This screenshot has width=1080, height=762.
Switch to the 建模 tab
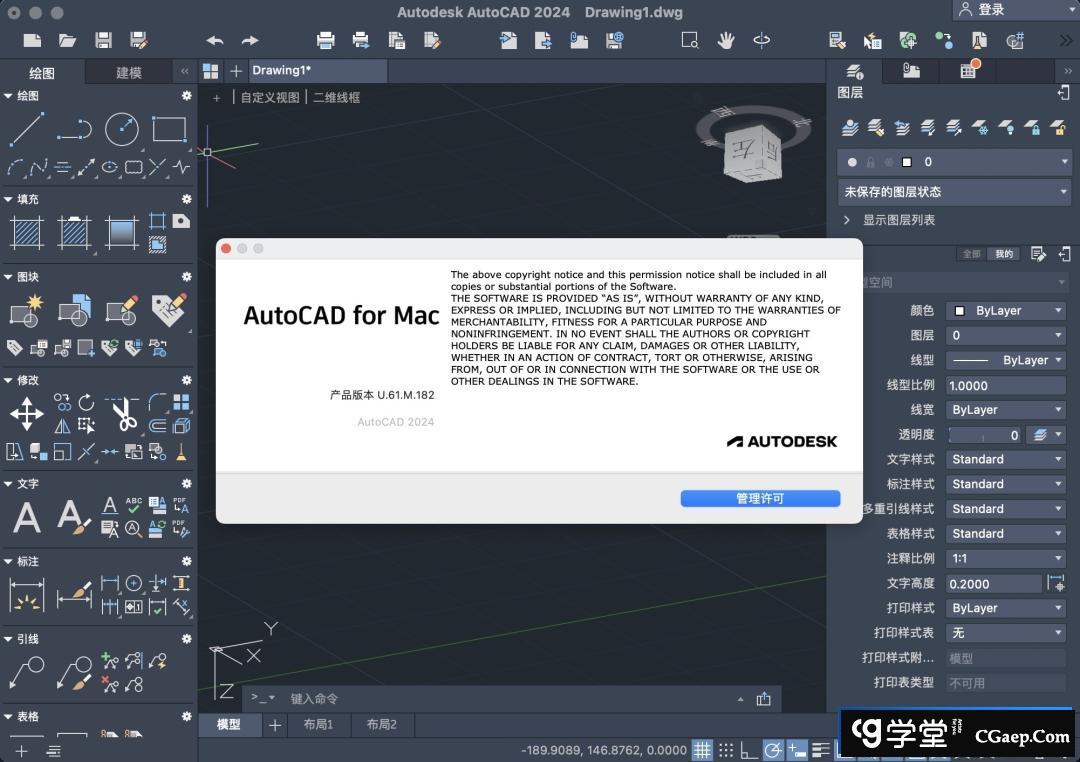tap(129, 72)
